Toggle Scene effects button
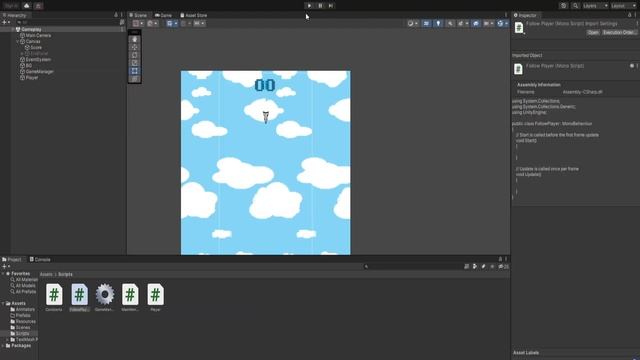 (461, 24)
